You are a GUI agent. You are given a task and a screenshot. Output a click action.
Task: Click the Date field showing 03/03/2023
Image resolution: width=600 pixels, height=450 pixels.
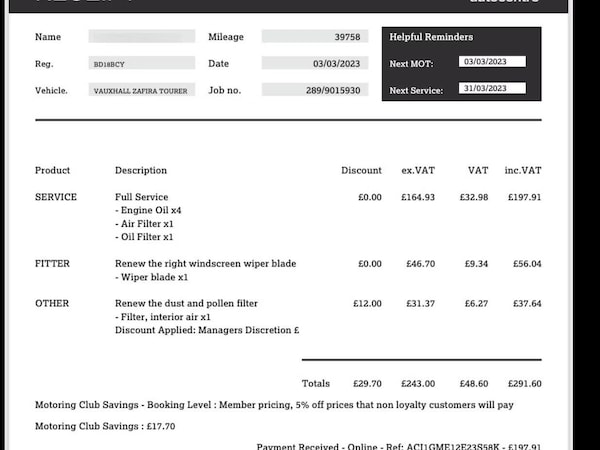tap(314, 63)
